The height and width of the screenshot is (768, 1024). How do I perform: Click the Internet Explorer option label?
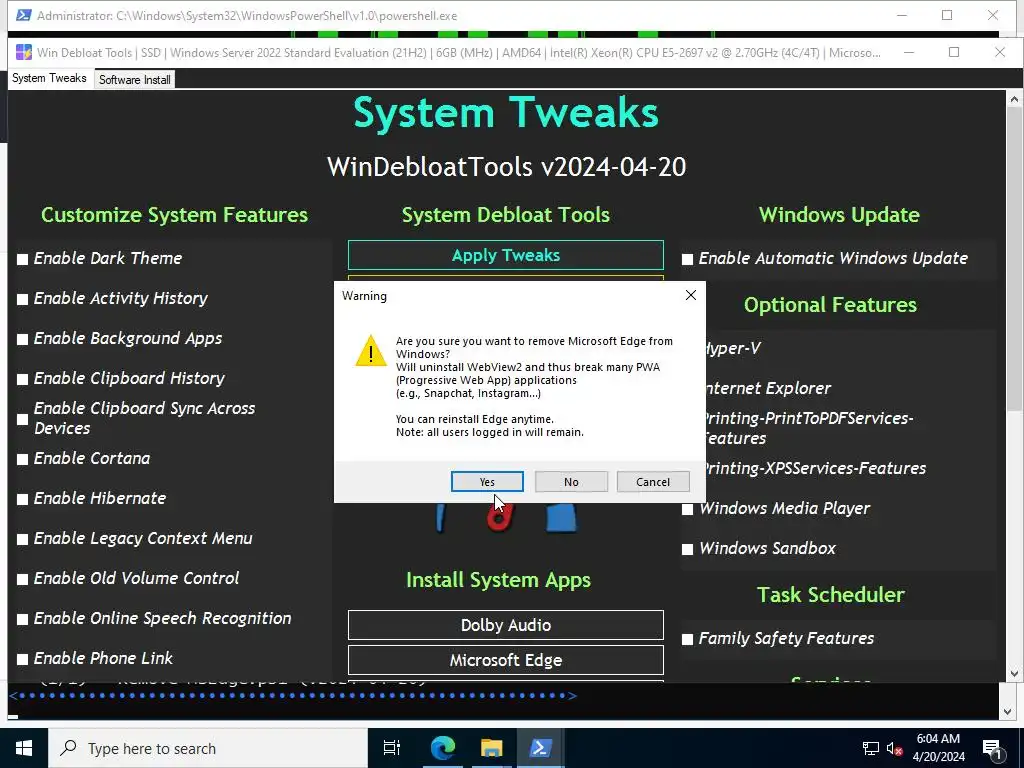click(769, 388)
